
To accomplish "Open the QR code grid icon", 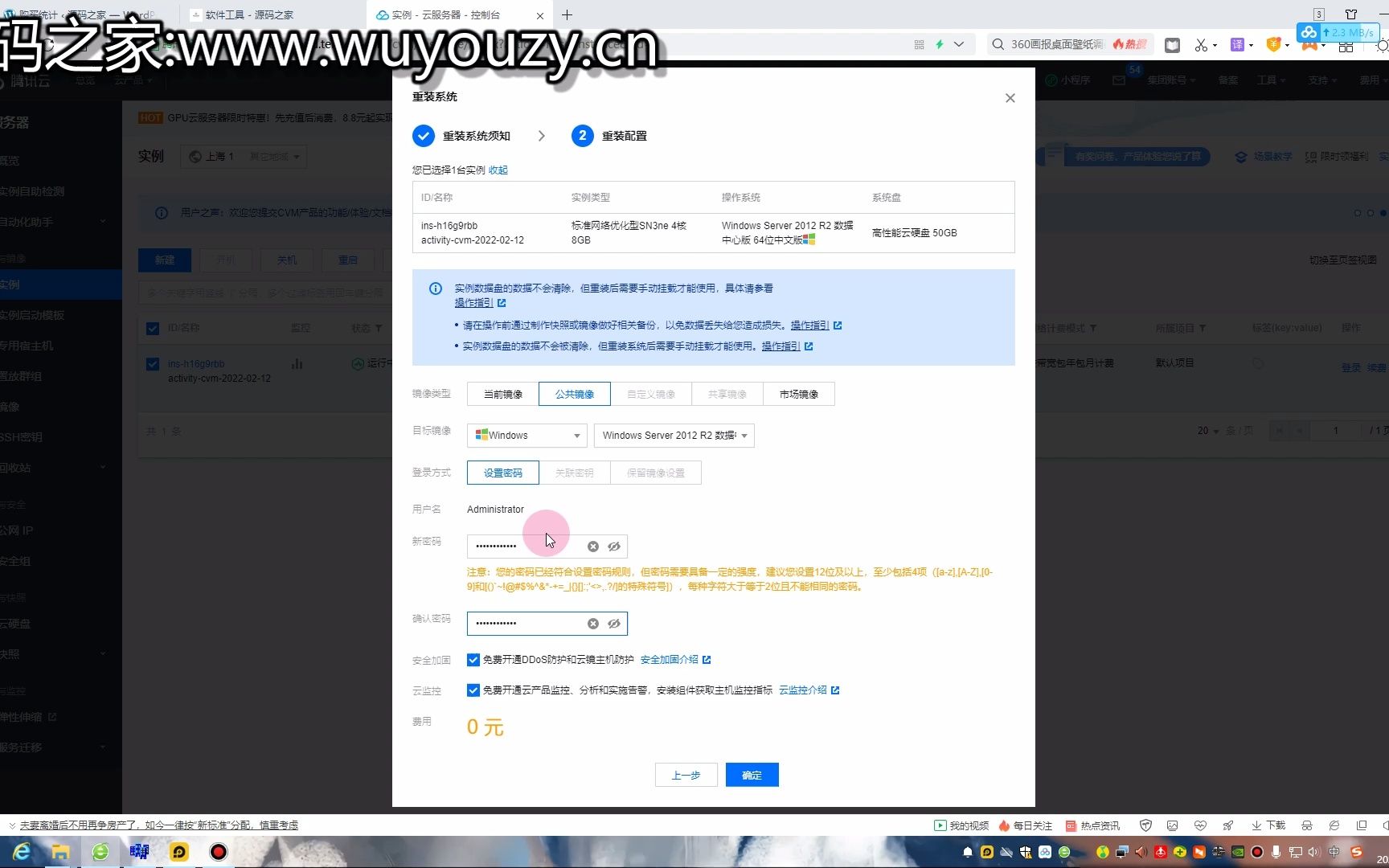I will 920,44.
